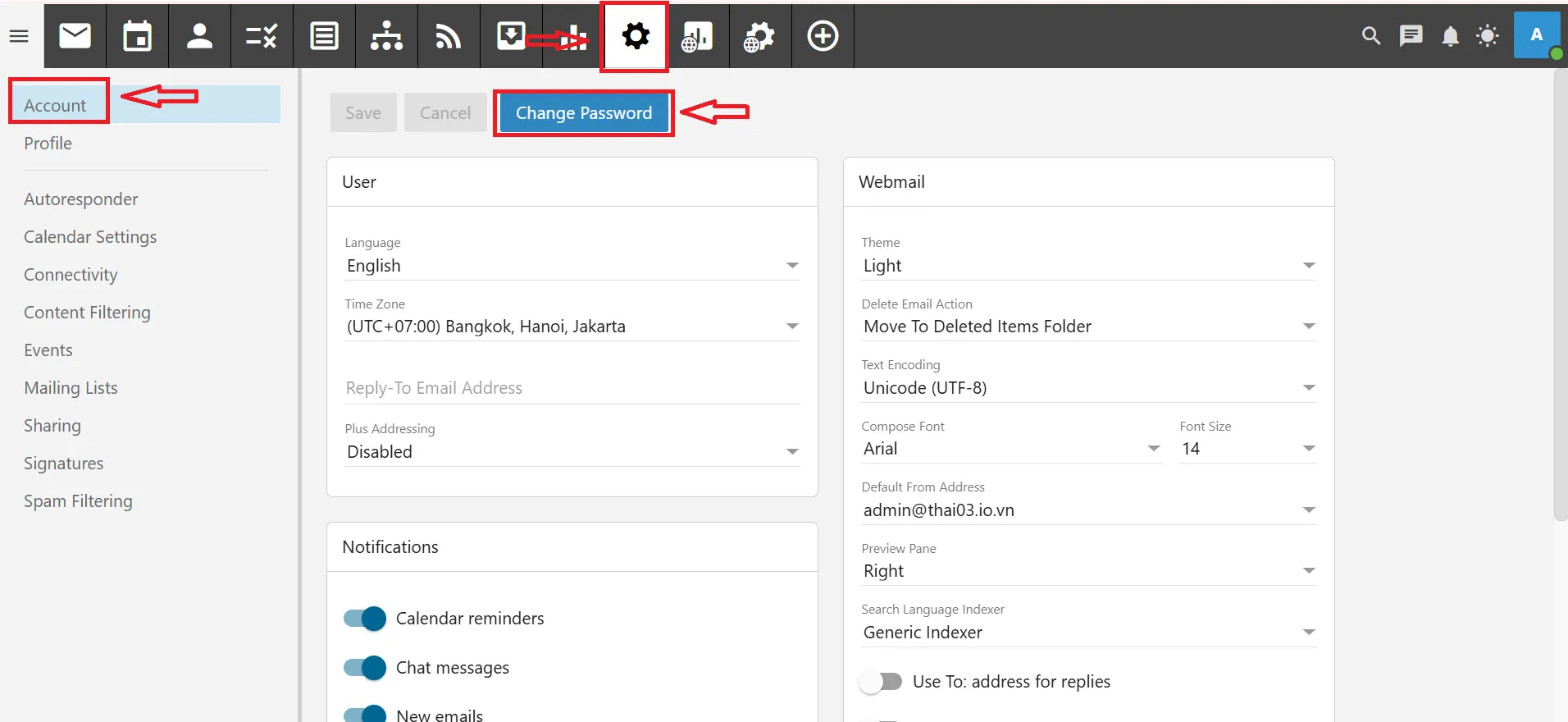
Task: Click the Reply-To Email Address field
Action: coord(572,388)
